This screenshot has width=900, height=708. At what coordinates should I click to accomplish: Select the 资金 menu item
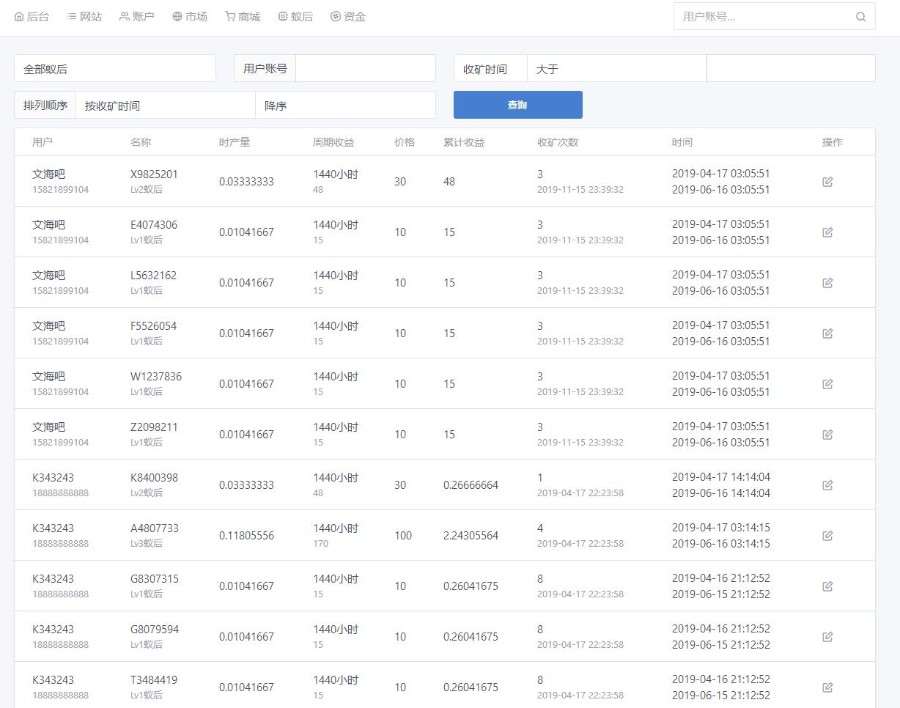coord(348,17)
